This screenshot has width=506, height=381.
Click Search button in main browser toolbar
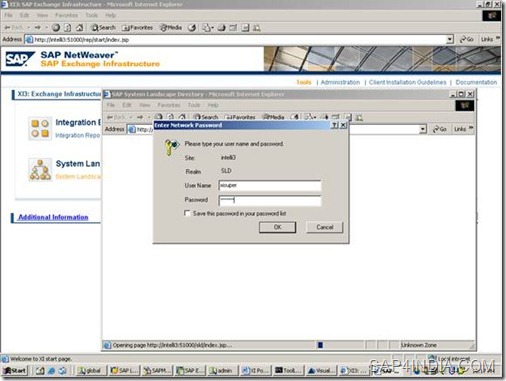103,28
